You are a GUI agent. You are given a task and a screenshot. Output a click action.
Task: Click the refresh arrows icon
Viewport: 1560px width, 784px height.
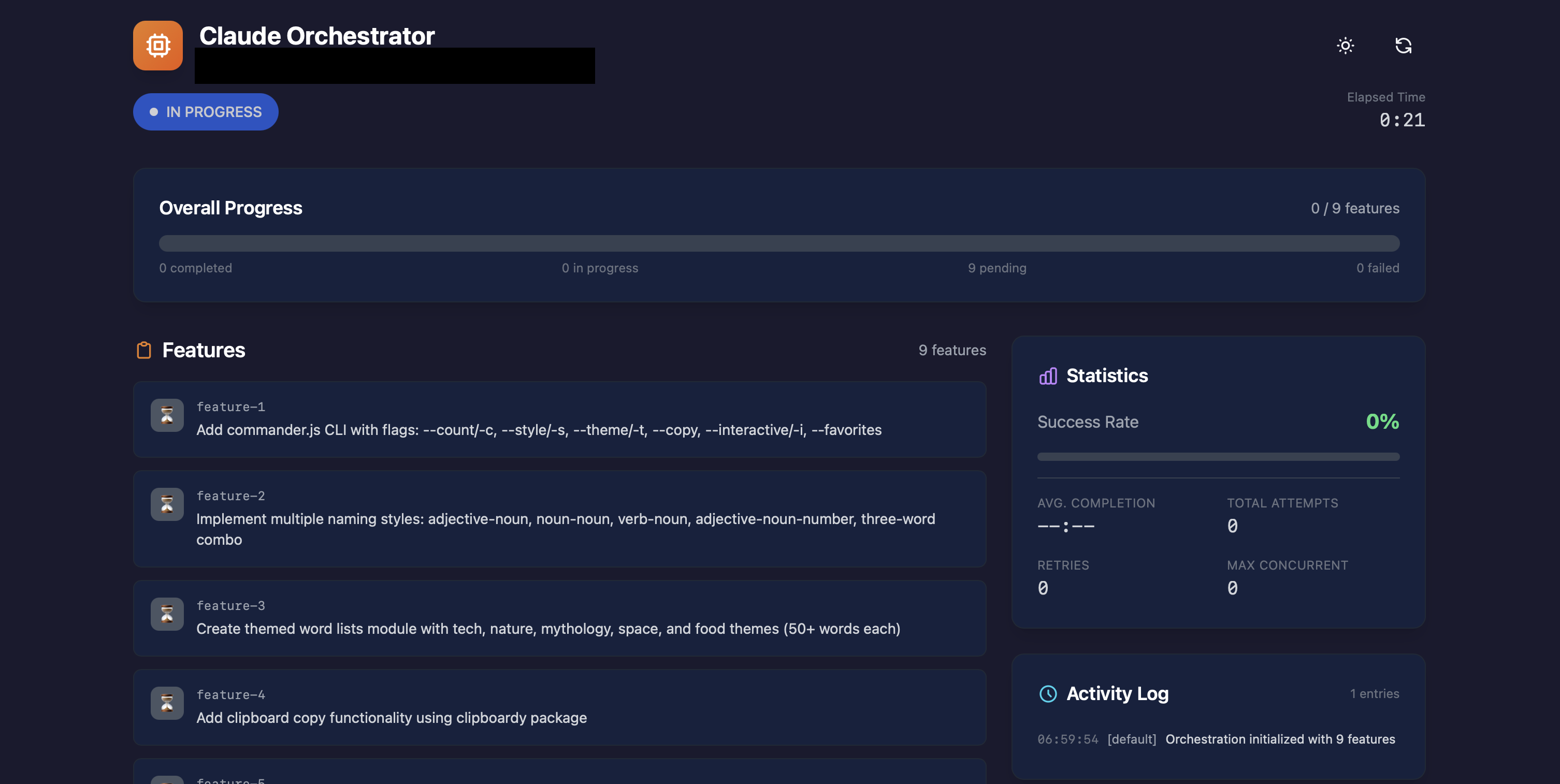[x=1403, y=46]
